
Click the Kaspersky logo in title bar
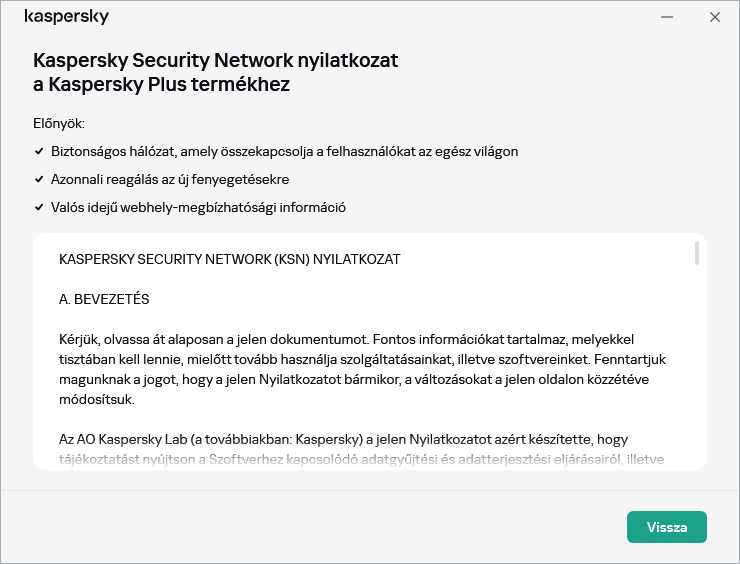tap(66, 17)
